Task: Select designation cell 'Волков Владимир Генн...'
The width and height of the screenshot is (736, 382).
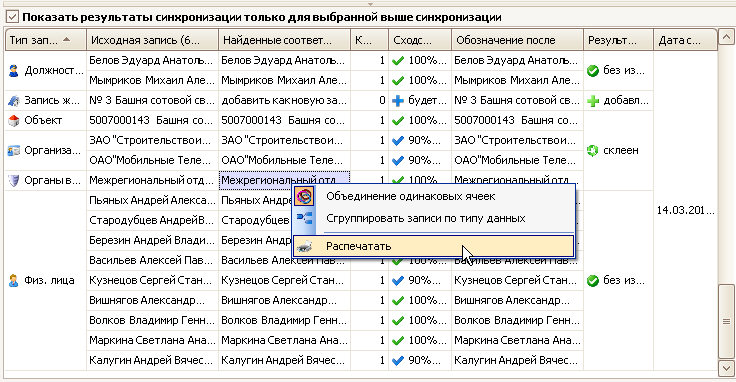Action: 517,321
